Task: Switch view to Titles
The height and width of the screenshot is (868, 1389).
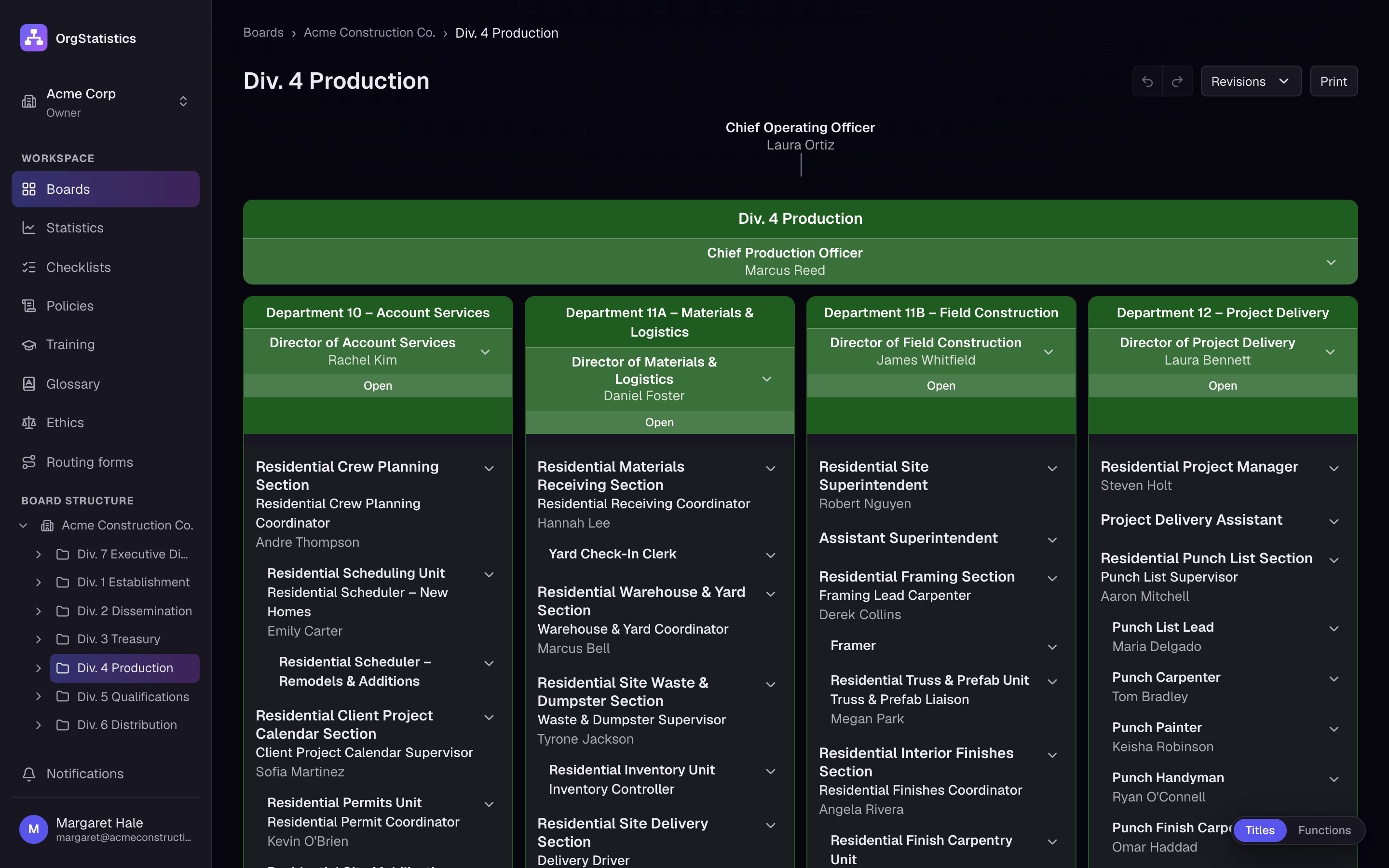Action: 1260,830
